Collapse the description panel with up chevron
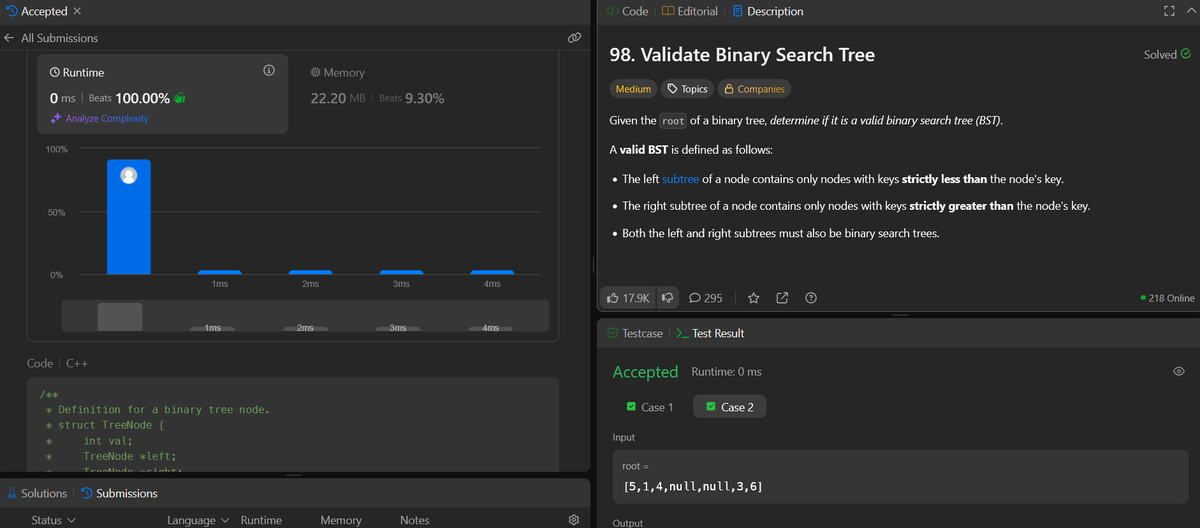This screenshot has height=528, width=1200. 1190,11
